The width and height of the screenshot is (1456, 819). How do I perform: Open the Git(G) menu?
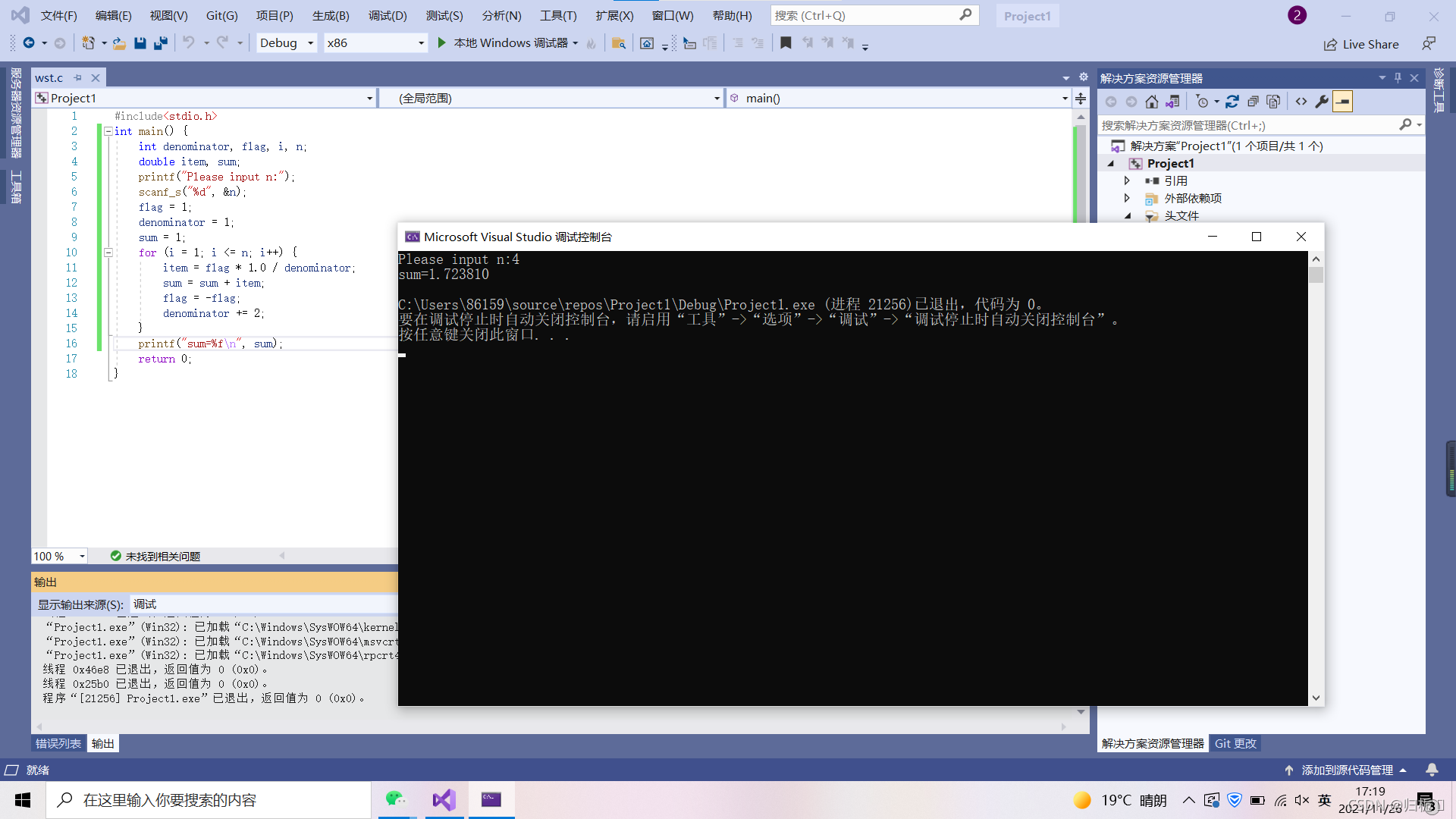[x=221, y=15]
